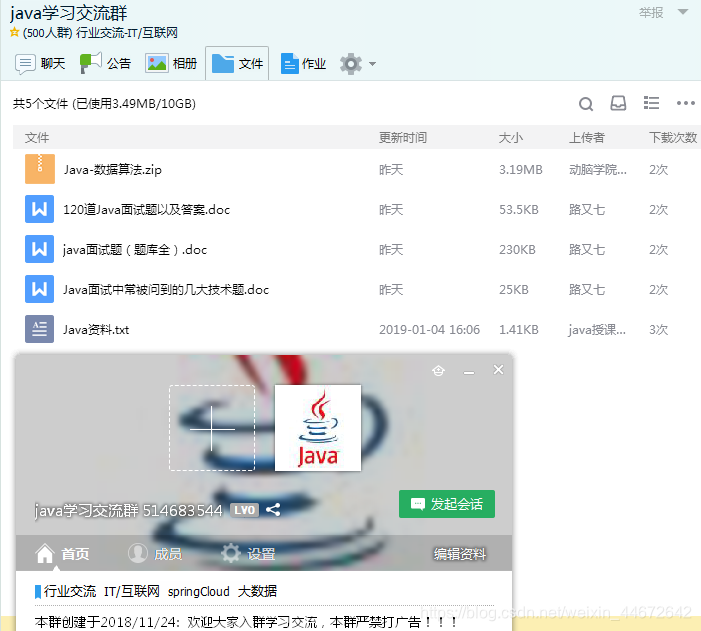Image resolution: width=701 pixels, height=631 pixels.
Task: Click the springCloud tag
Action: point(198,591)
